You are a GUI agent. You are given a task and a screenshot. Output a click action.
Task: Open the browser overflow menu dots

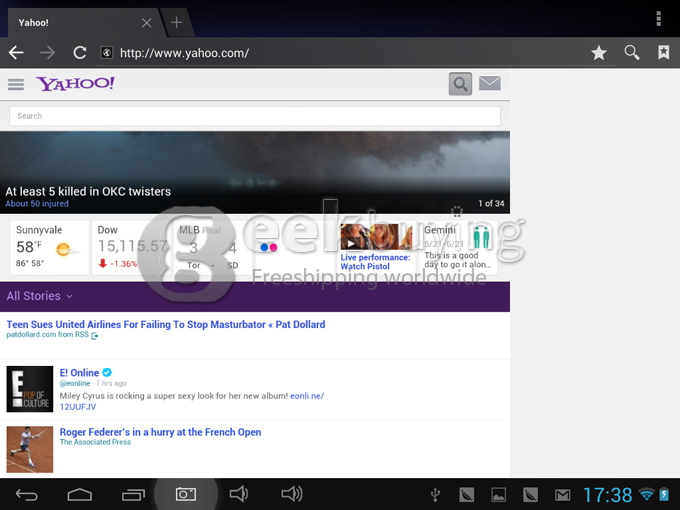coord(658,19)
